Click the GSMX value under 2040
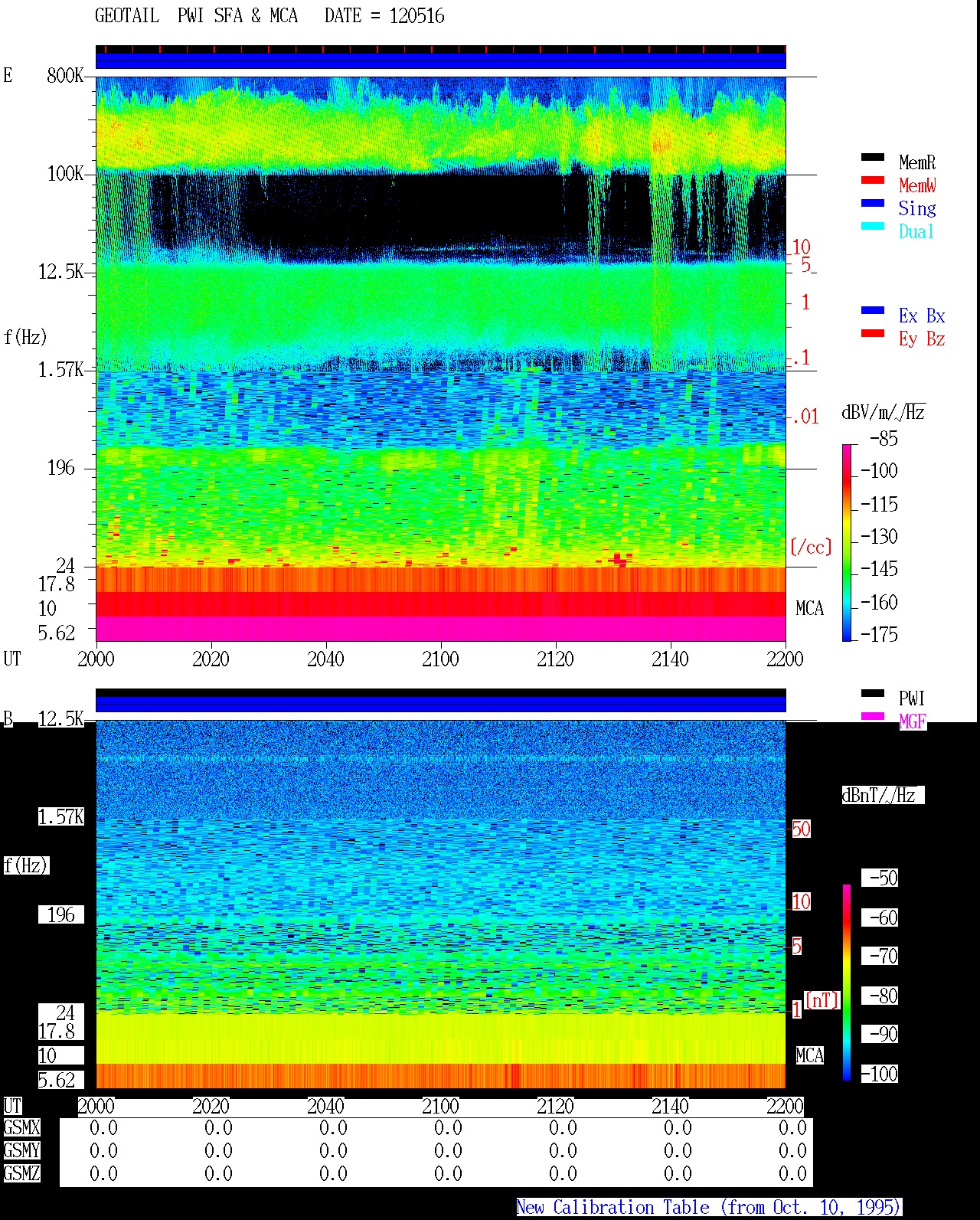 tap(333, 1127)
